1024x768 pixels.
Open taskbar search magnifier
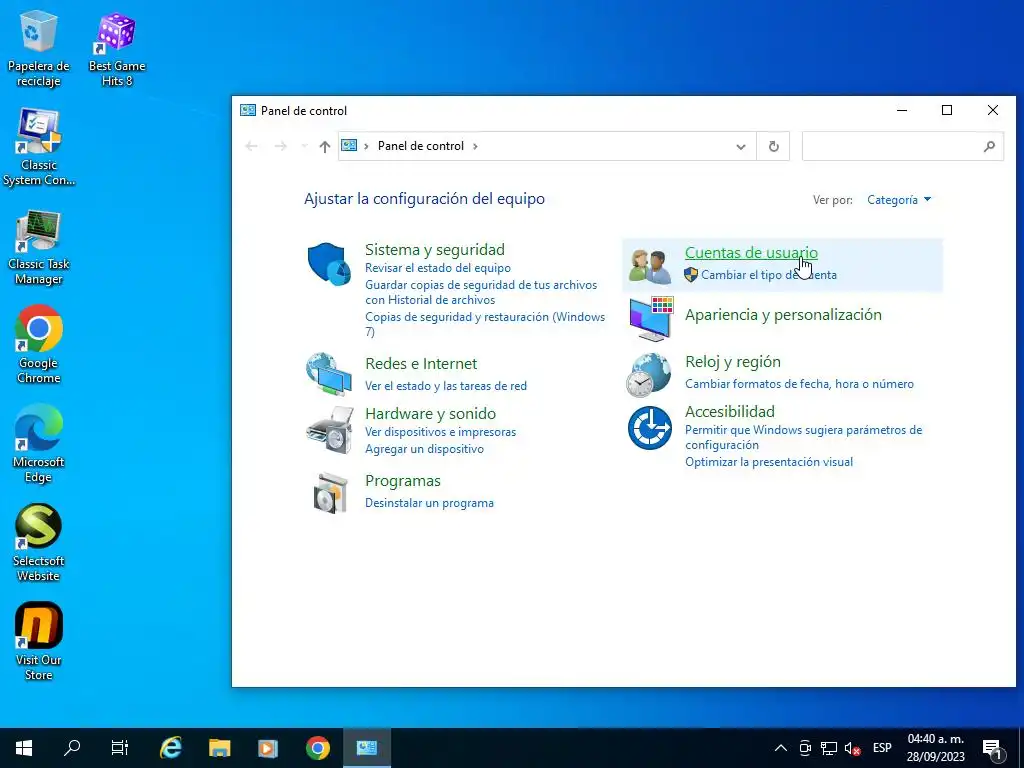[72, 748]
